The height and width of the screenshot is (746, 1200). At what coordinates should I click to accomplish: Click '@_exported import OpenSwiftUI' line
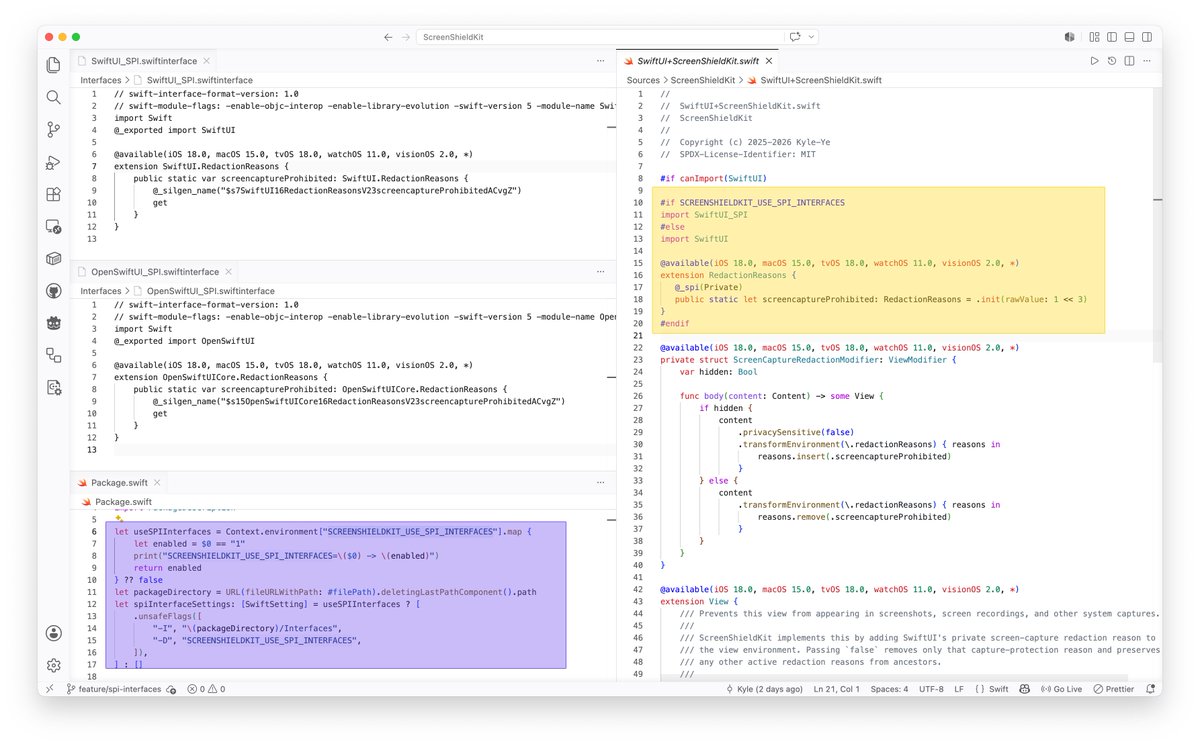(185, 340)
